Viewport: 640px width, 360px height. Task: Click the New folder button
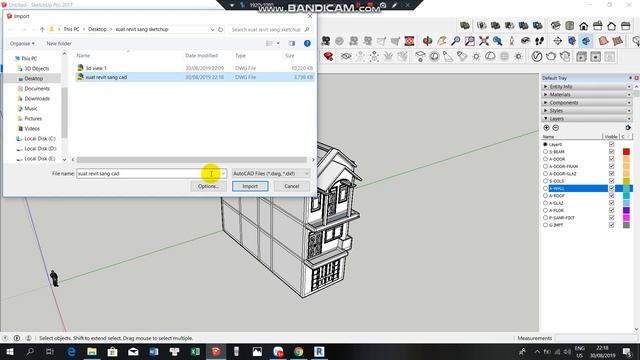point(59,43)
